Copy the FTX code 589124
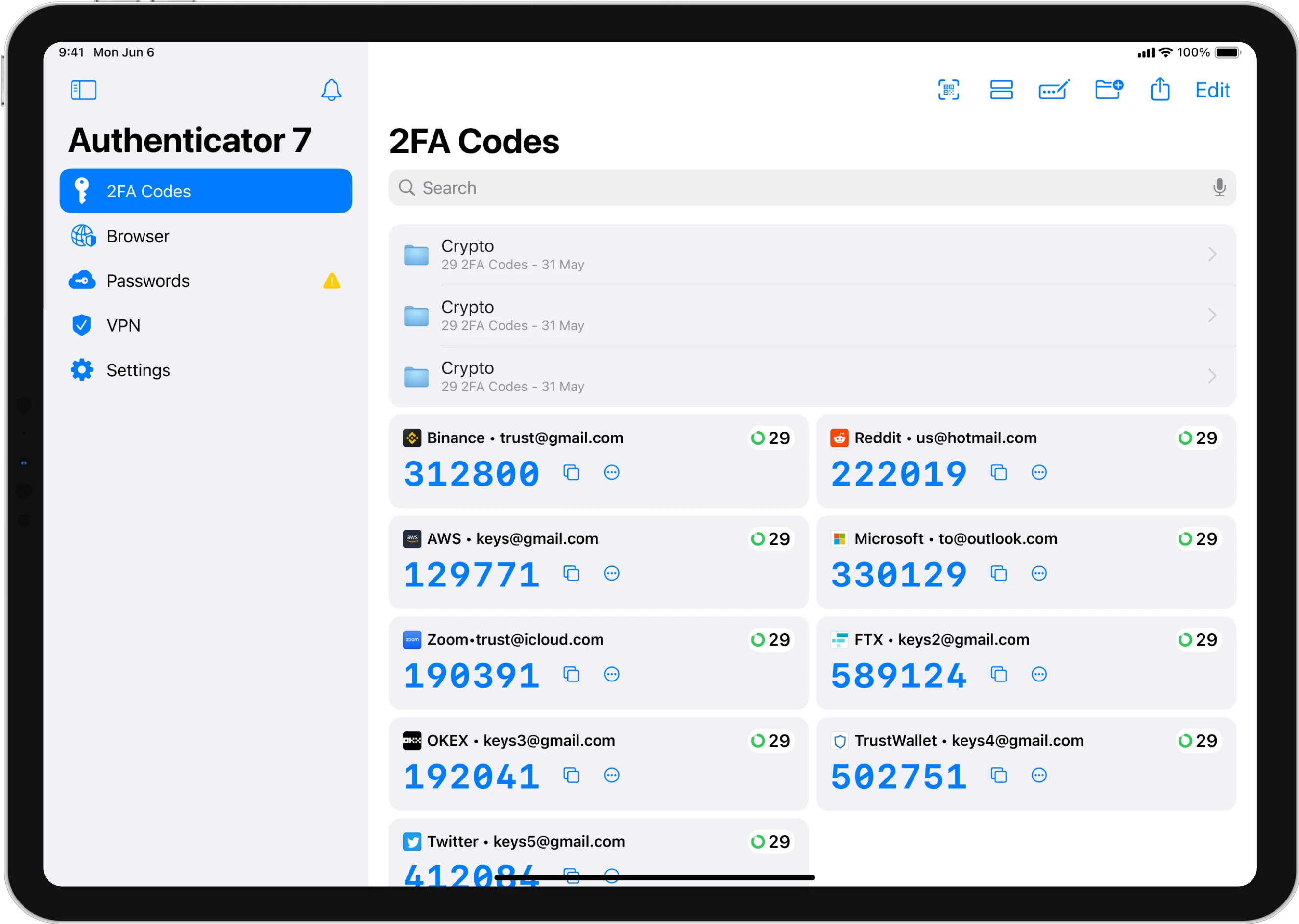 (x=998, y=674)
